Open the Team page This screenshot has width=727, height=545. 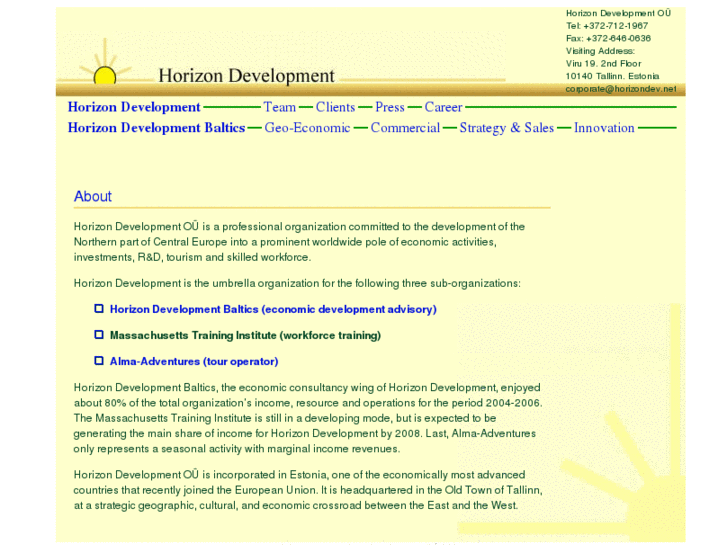coord(280,107)
